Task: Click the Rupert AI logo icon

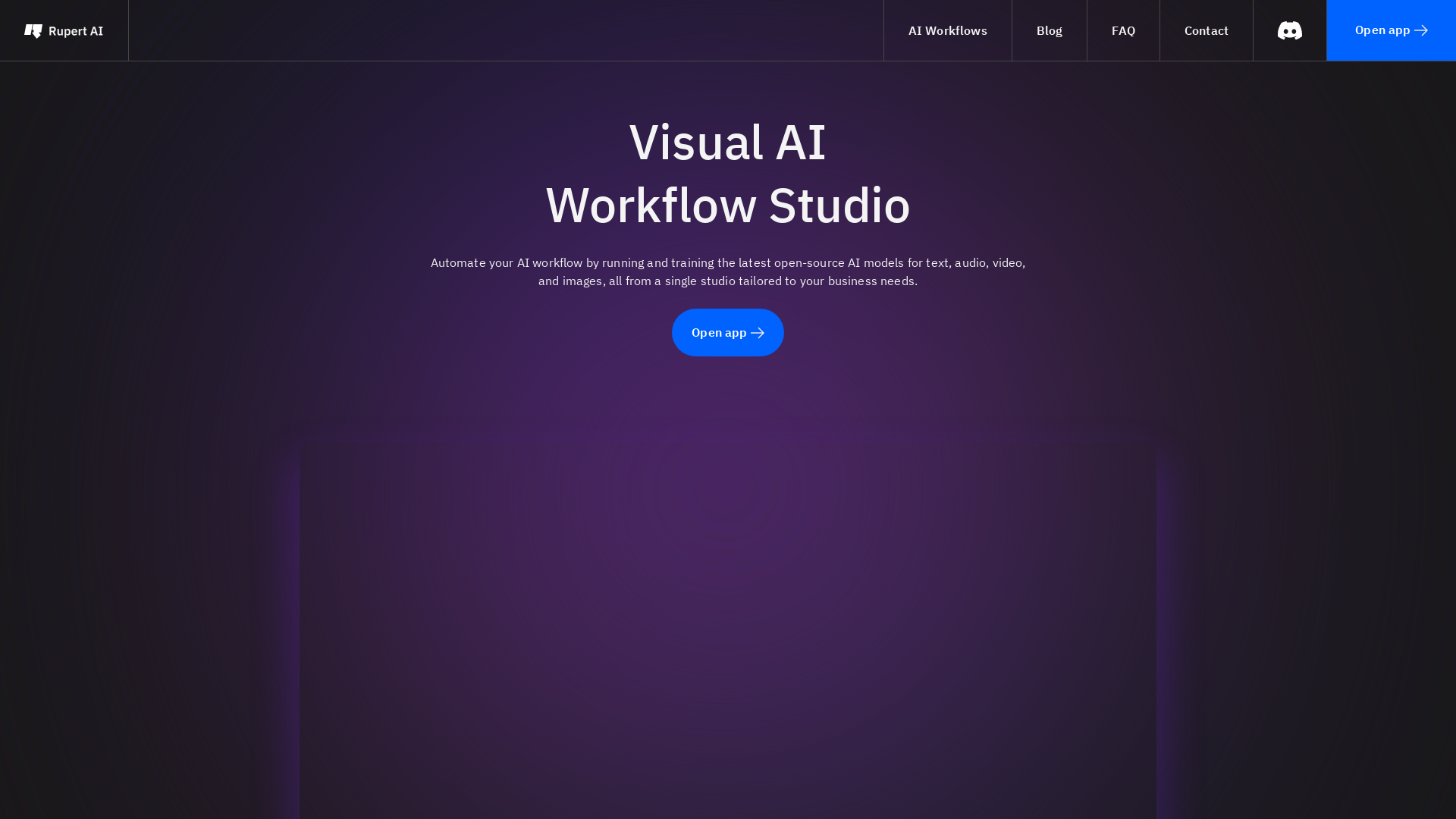Action: click(x=33, y=31)
